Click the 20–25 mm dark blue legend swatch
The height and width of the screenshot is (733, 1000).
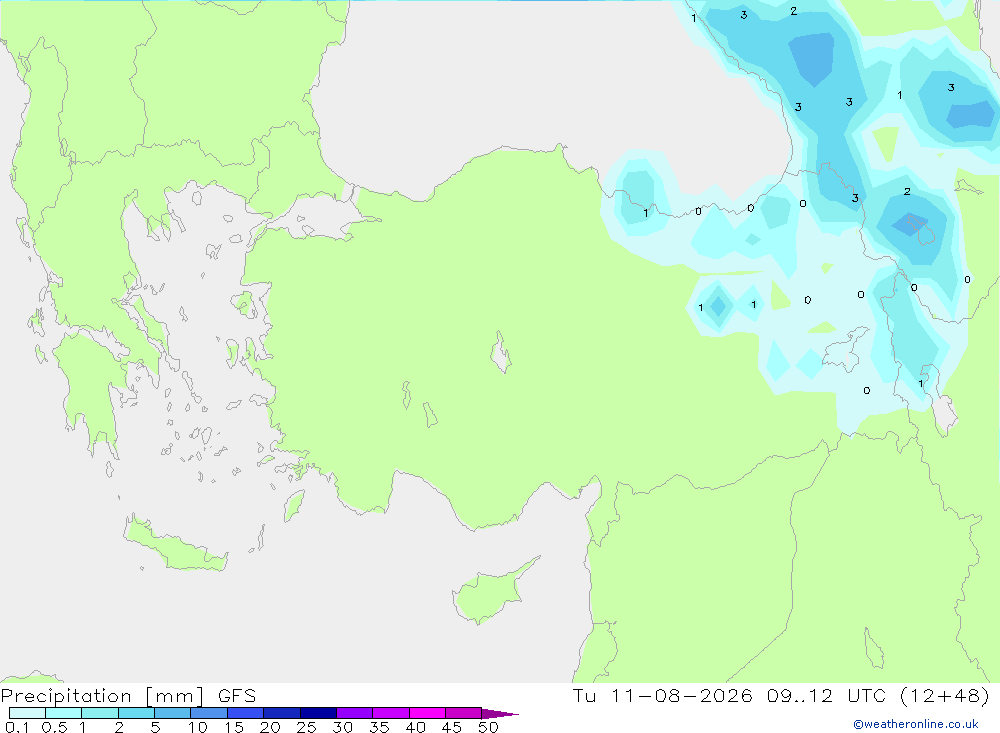(282, 713)
